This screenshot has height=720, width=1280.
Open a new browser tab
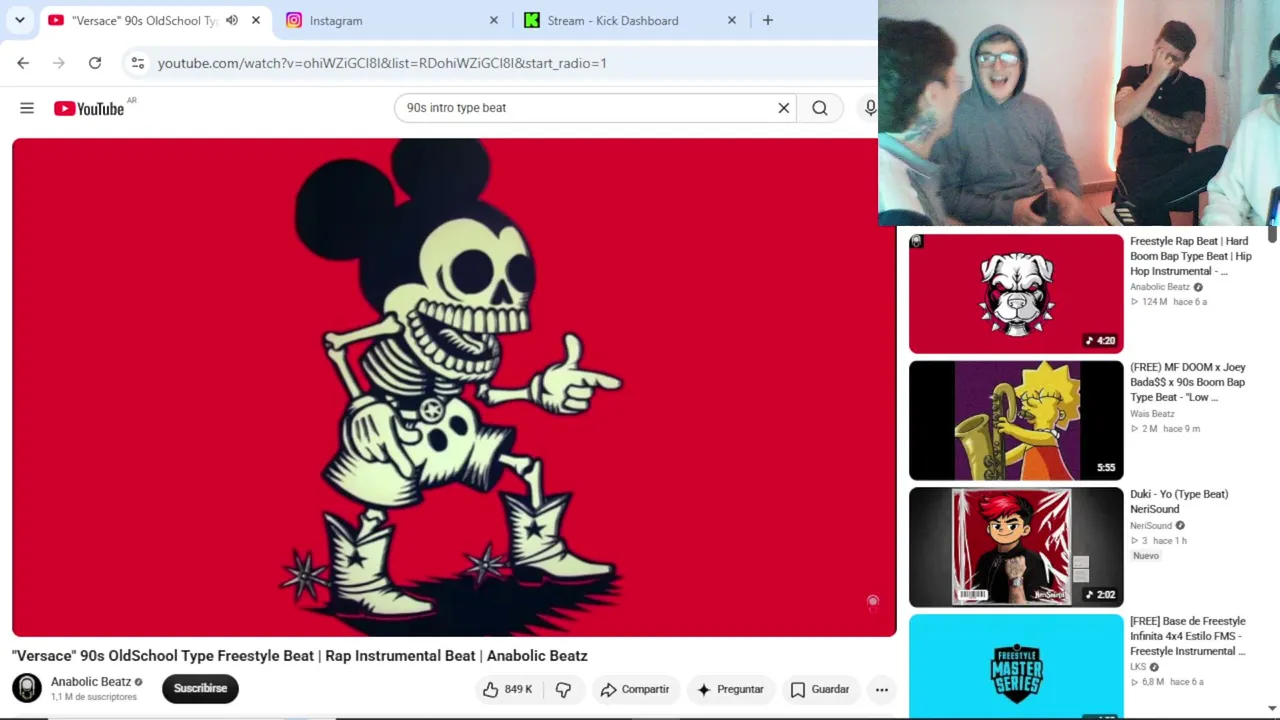tap(768, 20)
